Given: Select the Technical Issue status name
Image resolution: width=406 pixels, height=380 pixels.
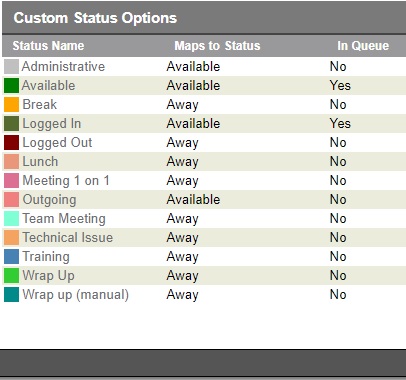Looking at the screenshot, I should coord(68,237).
